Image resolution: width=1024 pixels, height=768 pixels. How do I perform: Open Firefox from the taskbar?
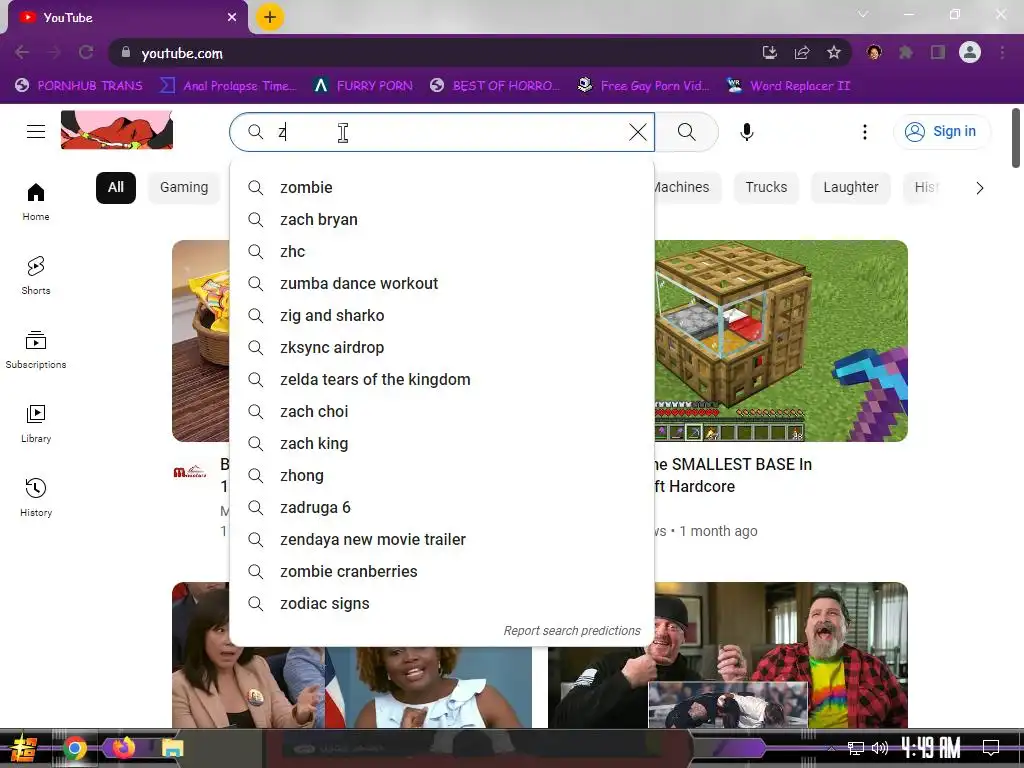click(x=123, y=748)
